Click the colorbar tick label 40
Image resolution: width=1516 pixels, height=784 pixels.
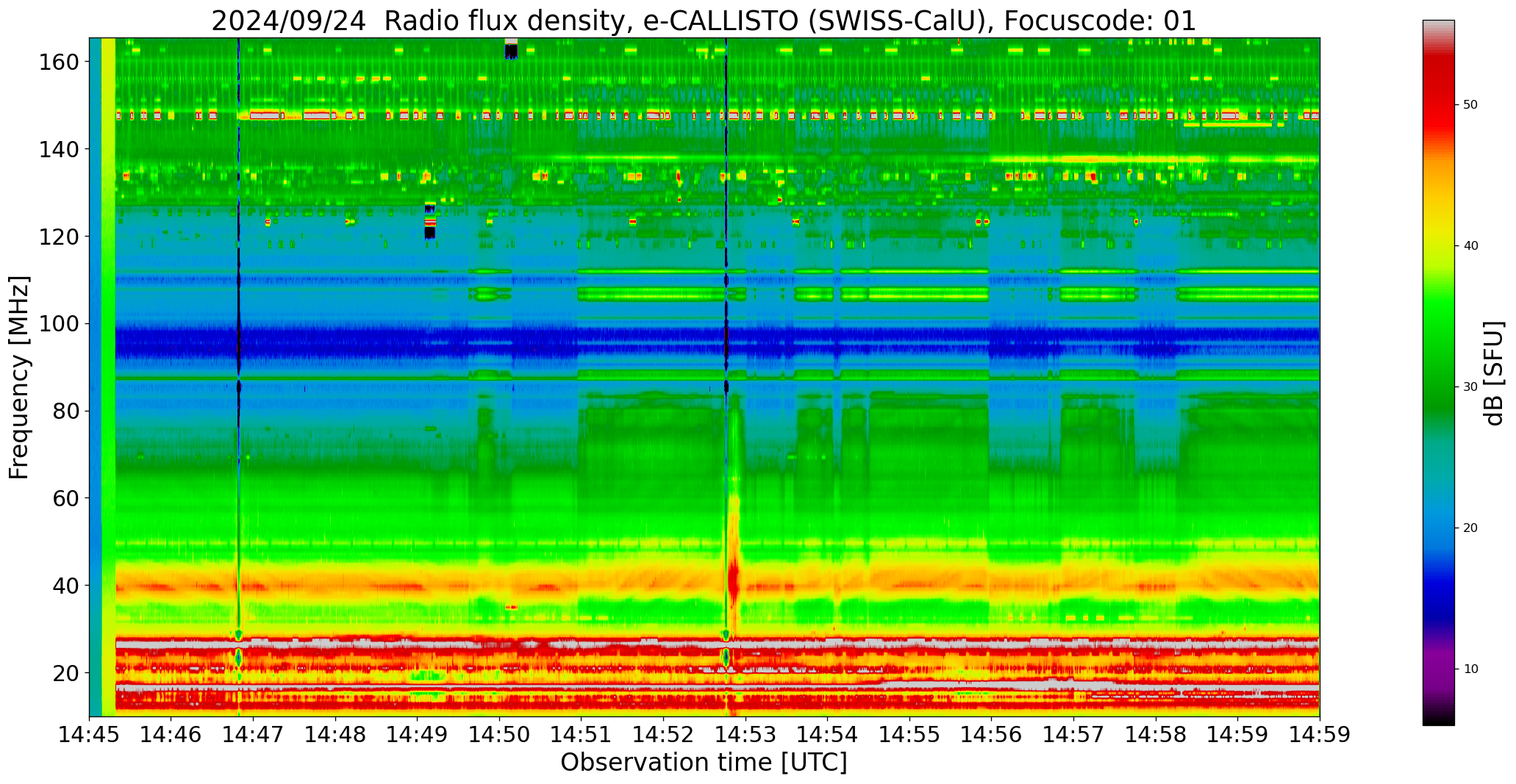[x=1470, y=246]
